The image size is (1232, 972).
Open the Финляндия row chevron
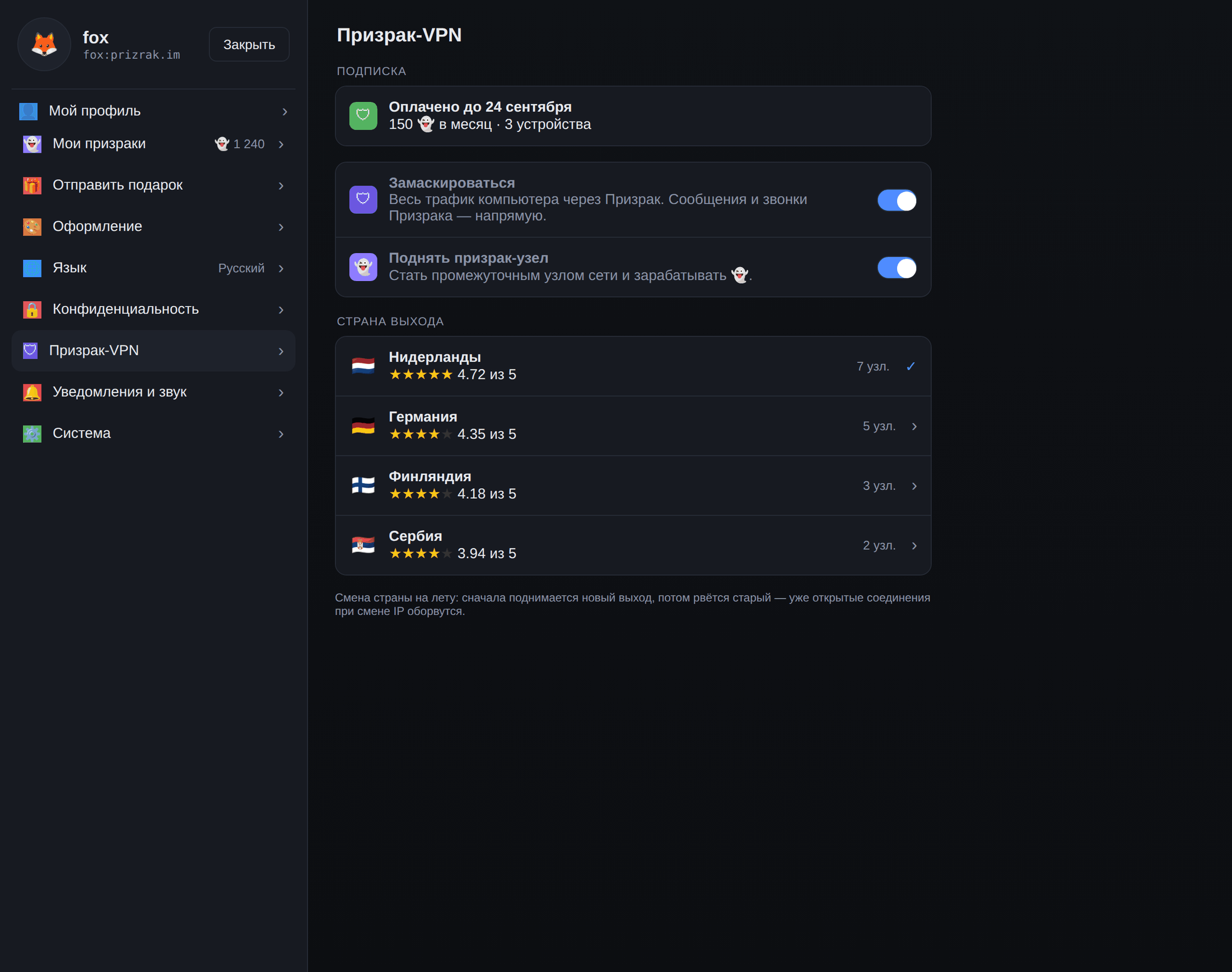pyautogui.click(x=914, y=486)
